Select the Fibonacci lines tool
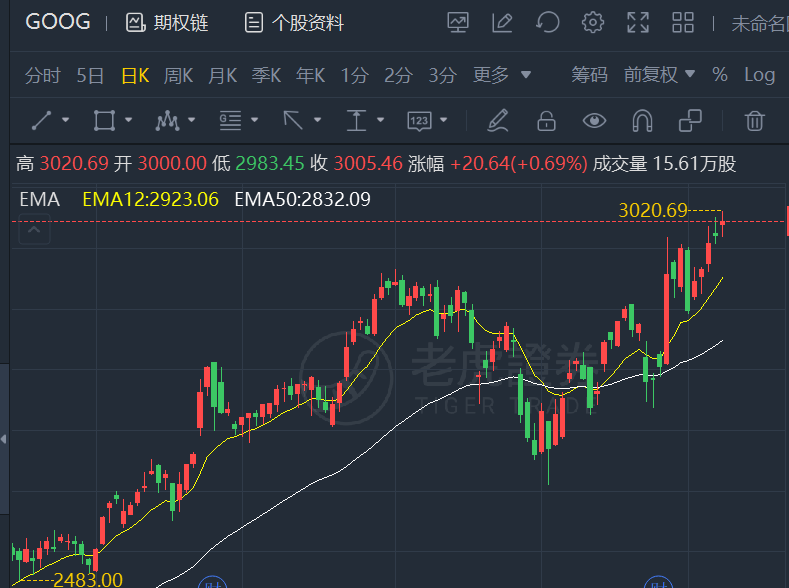Viewport: 789px width, 588px height. 230,121
